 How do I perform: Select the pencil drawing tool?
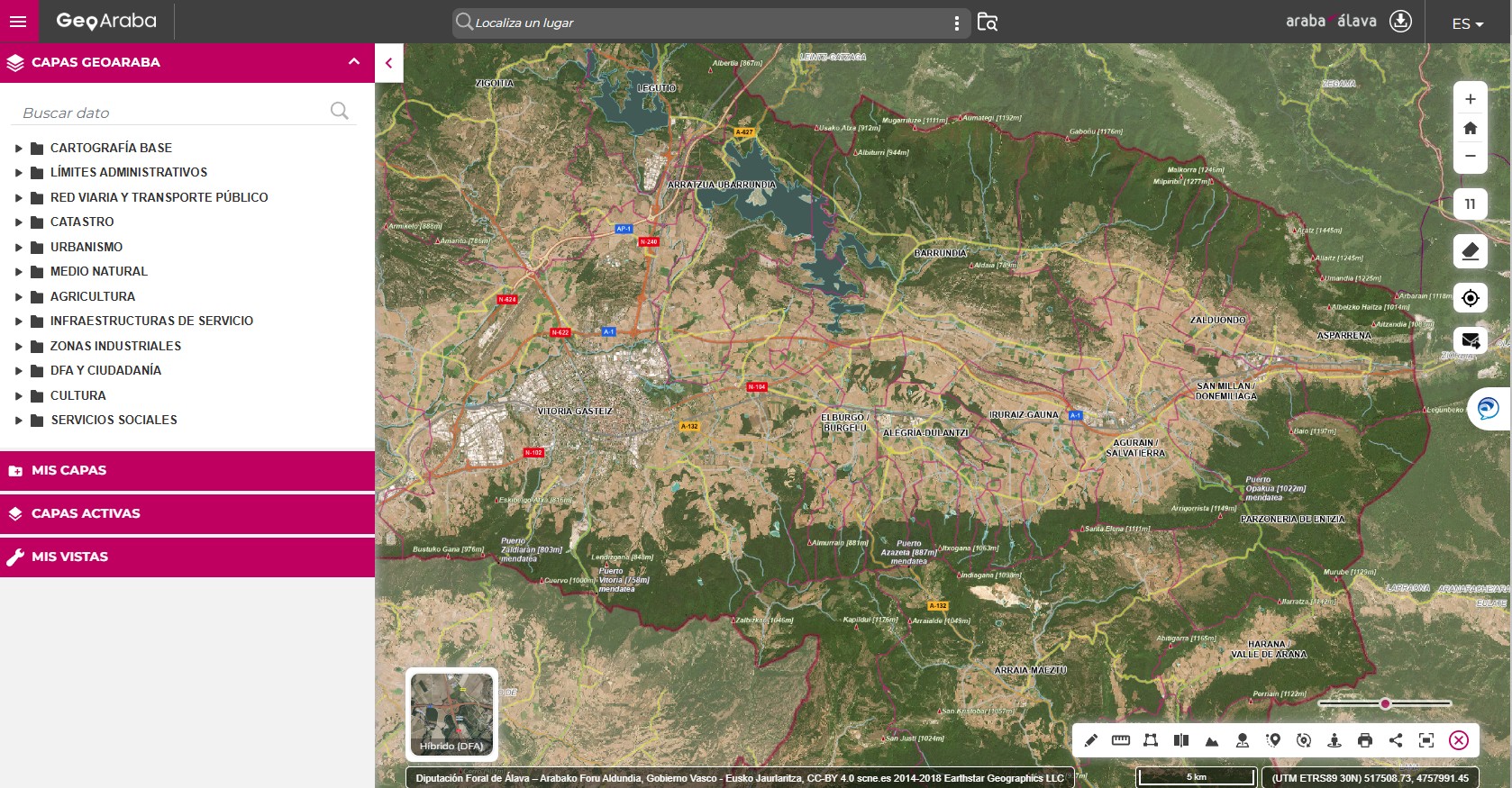(1090, 740)
